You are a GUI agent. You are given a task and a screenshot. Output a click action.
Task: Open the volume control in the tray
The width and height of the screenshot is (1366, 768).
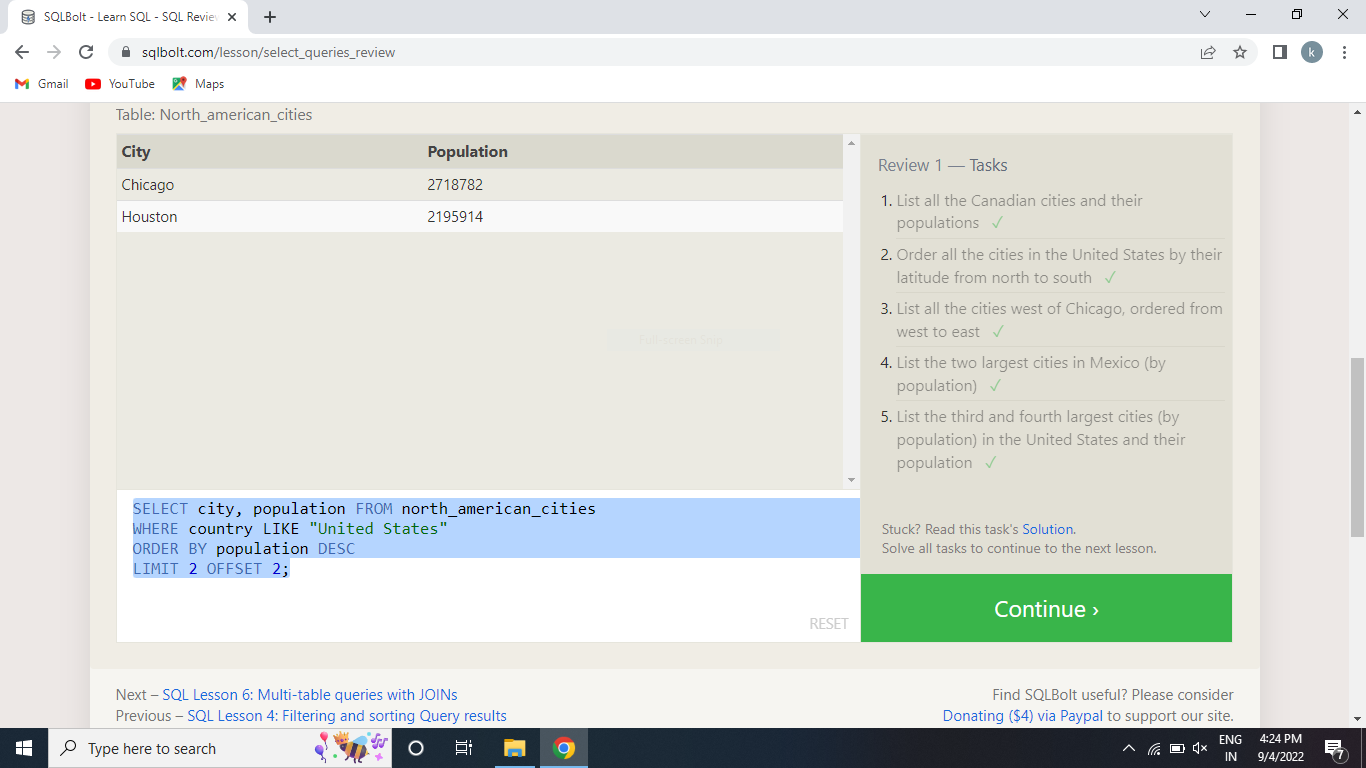coord(1200,748)
